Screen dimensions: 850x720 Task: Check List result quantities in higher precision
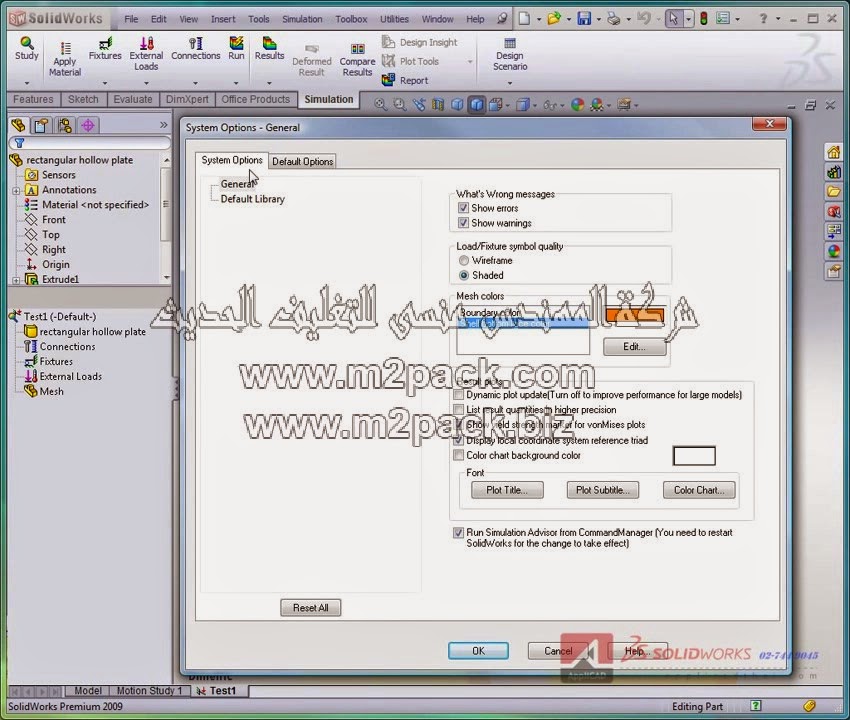pos(459,410)
